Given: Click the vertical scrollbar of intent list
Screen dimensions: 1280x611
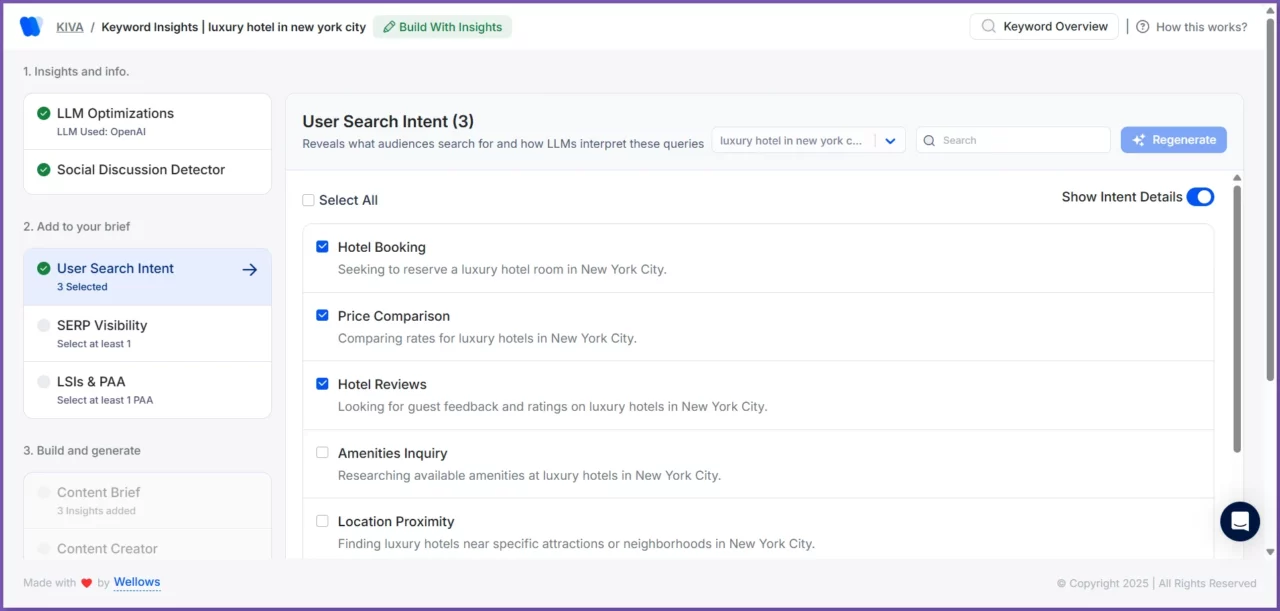Looking at the screenshot, I should click(x=1237, y=320).
